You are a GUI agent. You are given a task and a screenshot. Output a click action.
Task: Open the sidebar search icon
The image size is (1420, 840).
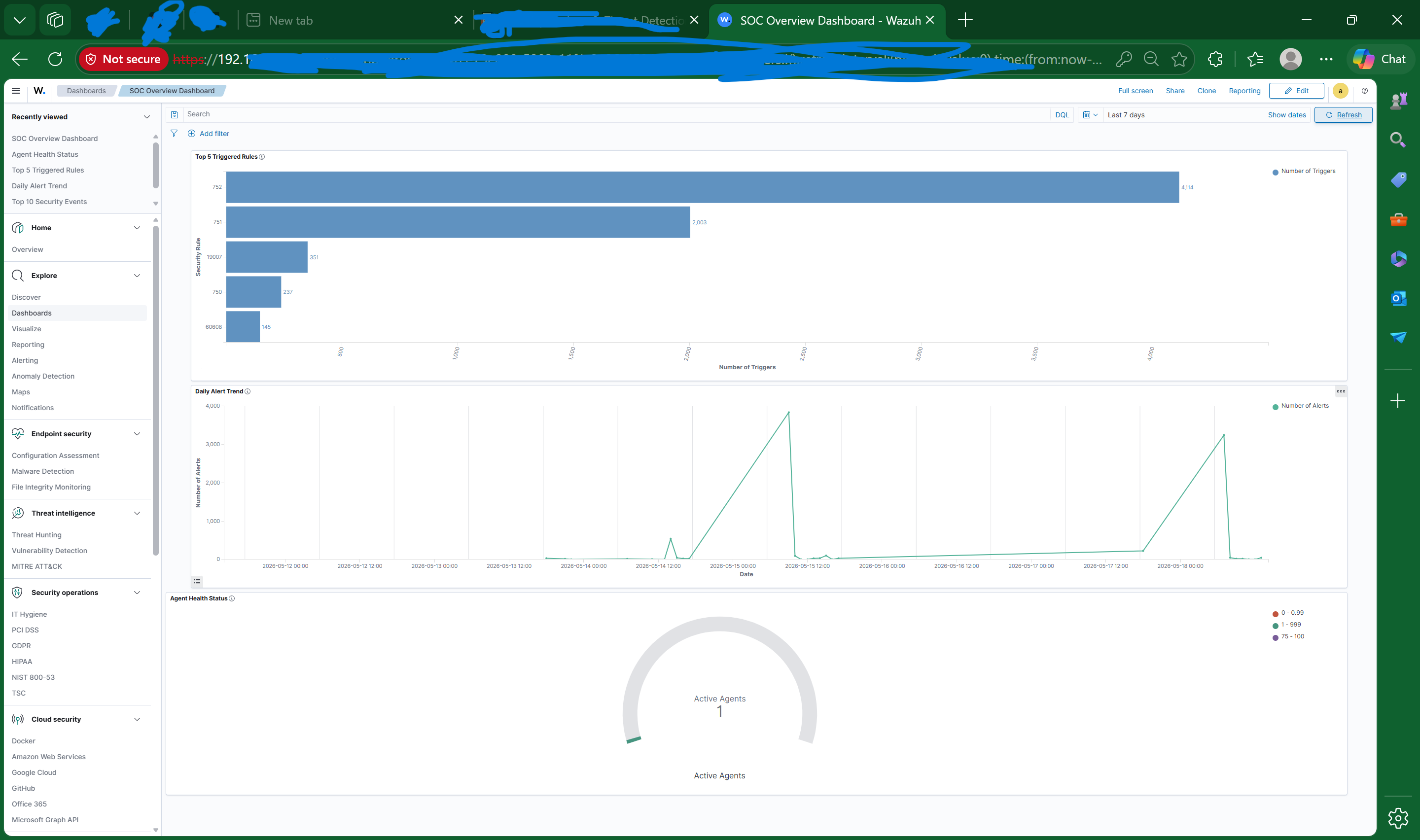pos(1398,139)
